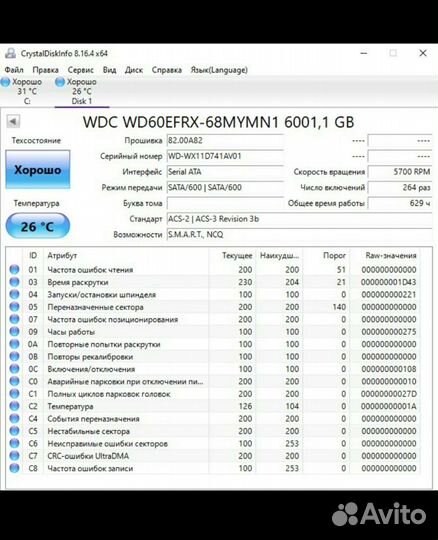Click status orb for attribute 05 reallocated sectors
This screenshot has width=438, height=540.
14,307
